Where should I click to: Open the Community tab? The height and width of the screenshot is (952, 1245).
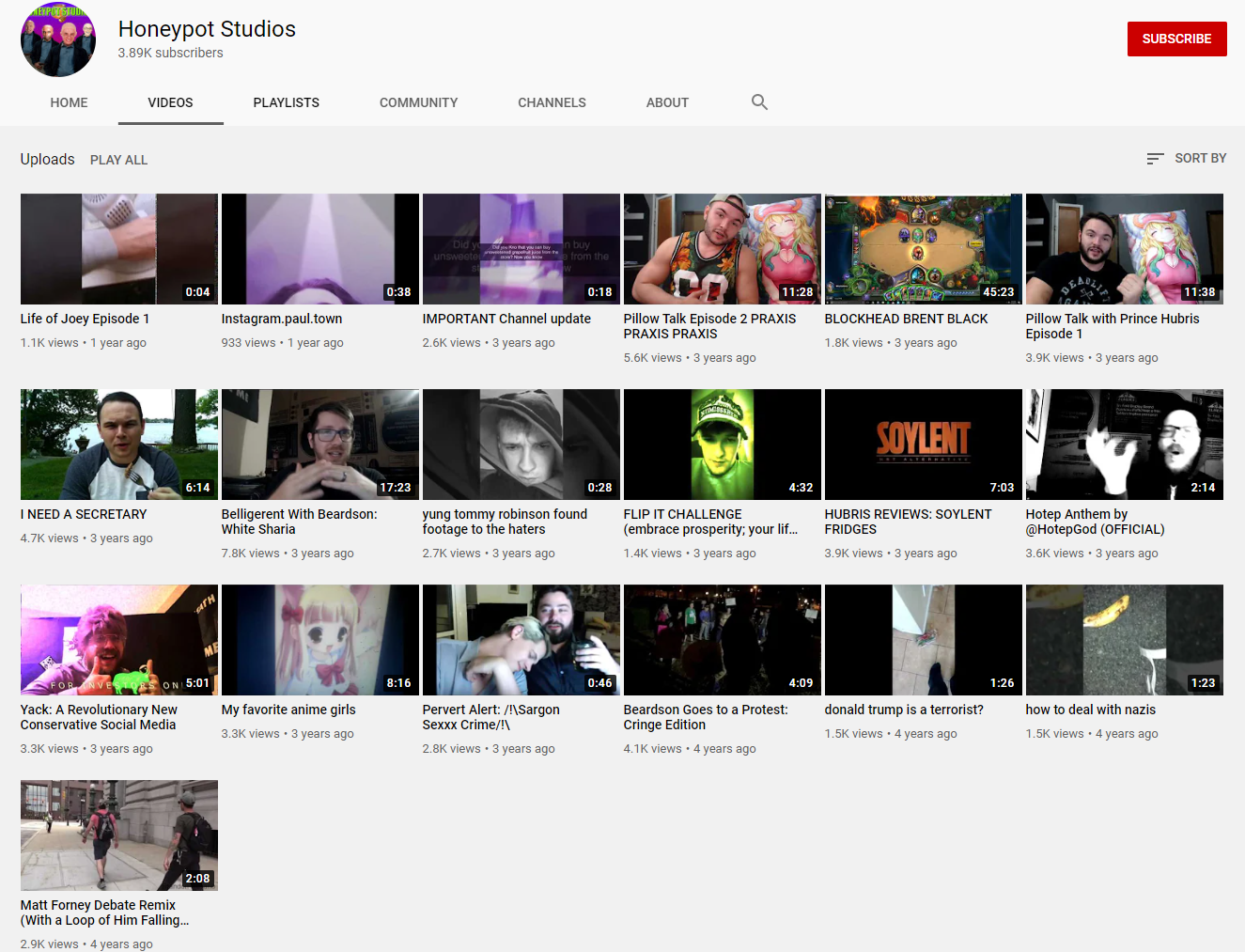point(418,102)
